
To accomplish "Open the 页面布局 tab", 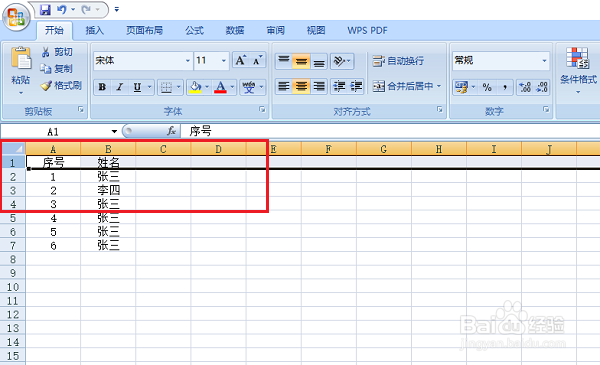I will [145, 30].
